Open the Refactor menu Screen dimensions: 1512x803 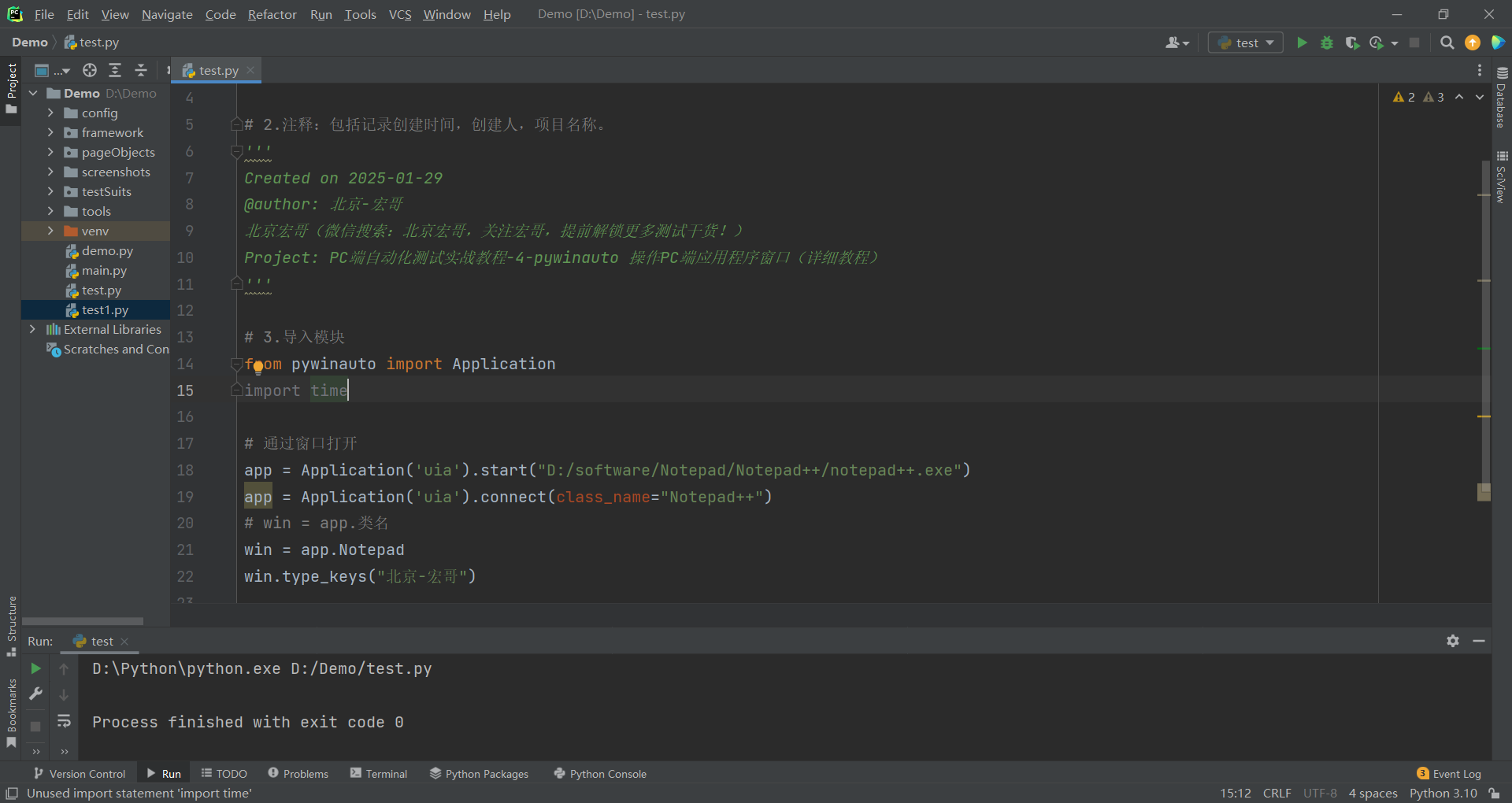pyautogui.click(x=272, y=14)
